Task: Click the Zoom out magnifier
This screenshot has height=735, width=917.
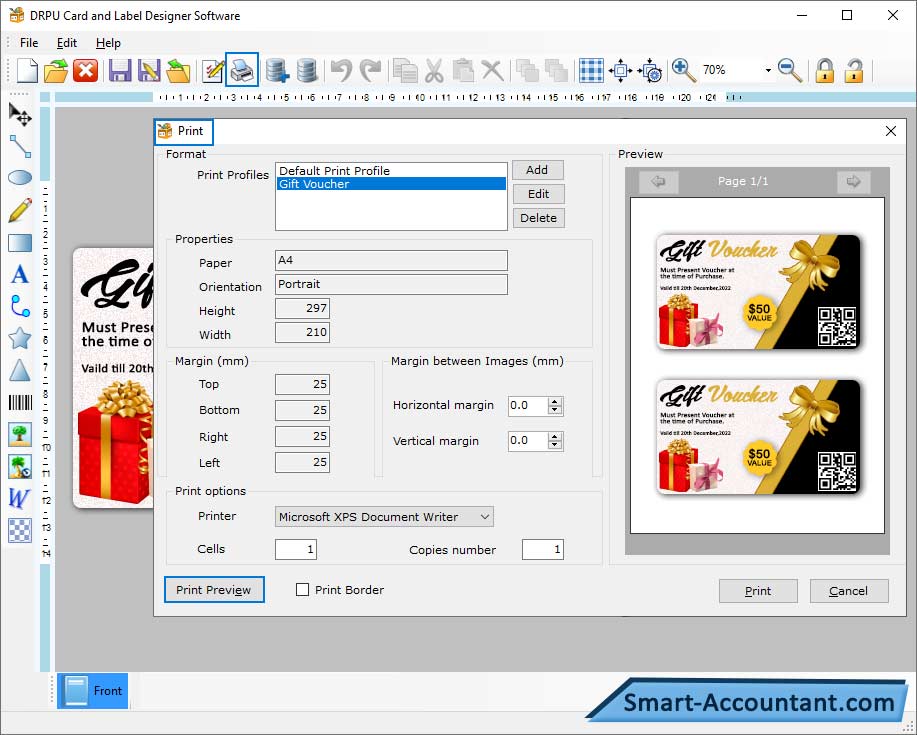Action: (790, 71)
